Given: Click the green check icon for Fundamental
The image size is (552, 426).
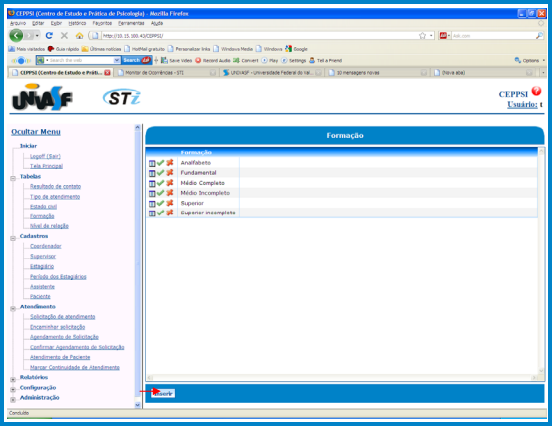Looking at the screenshot, I should pos(161,173).
